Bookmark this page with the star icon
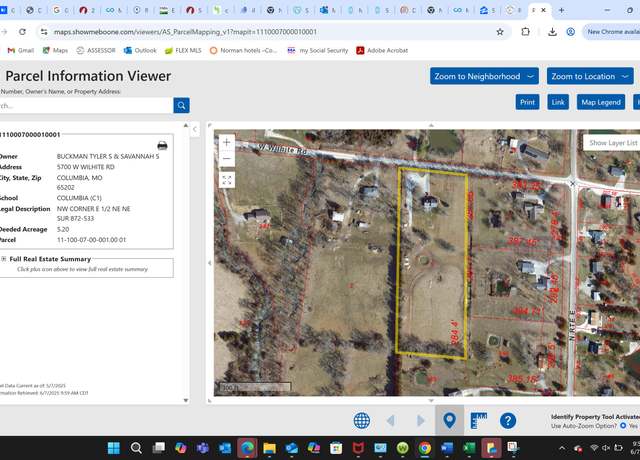Image resolution: width=640 pixels, height=460 pixels. point(500,32)
